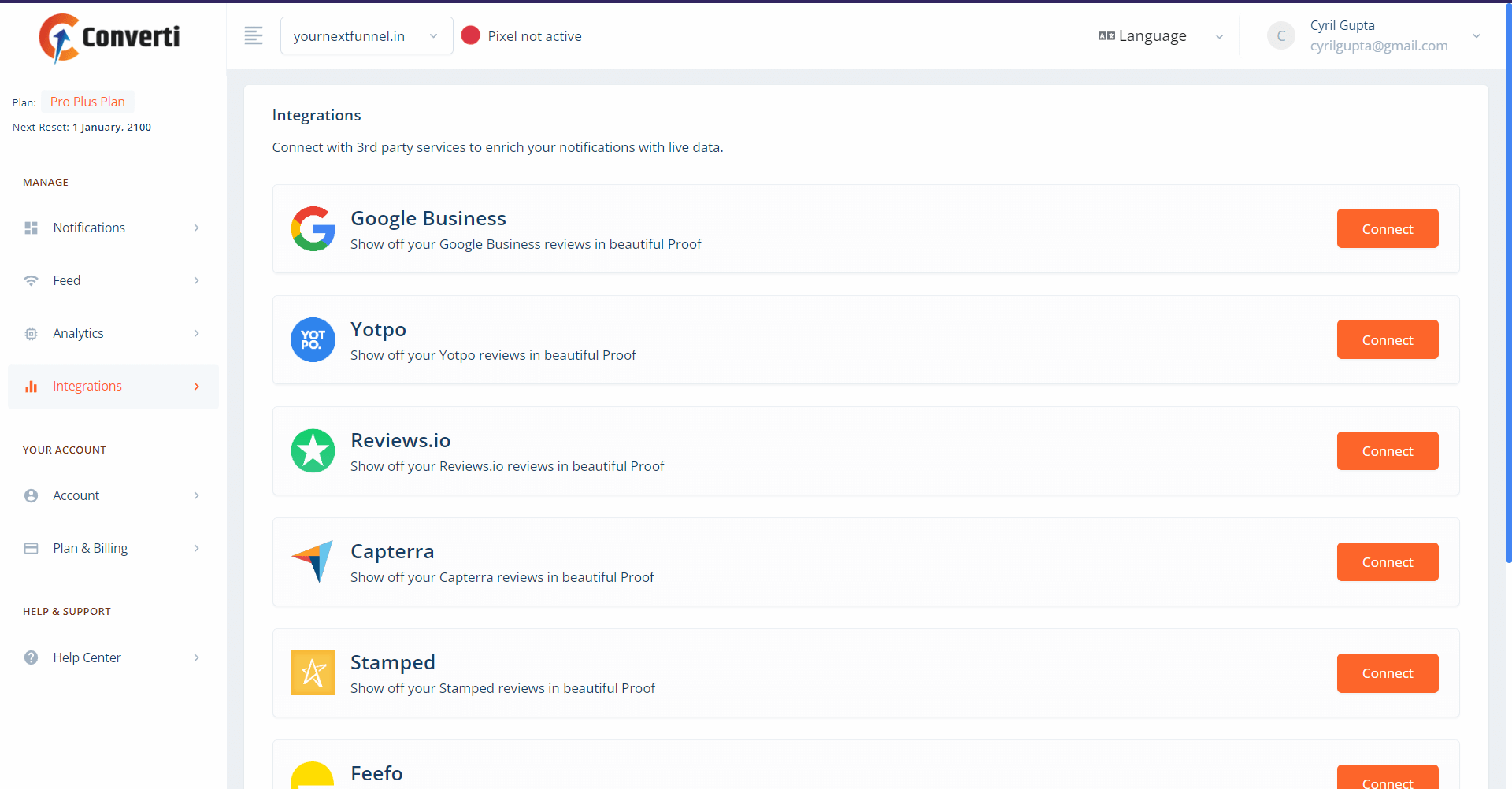Screen dimensions: 1512x789
Task: Open the yournextfunnel.in site dropdown
Action: 366,36
